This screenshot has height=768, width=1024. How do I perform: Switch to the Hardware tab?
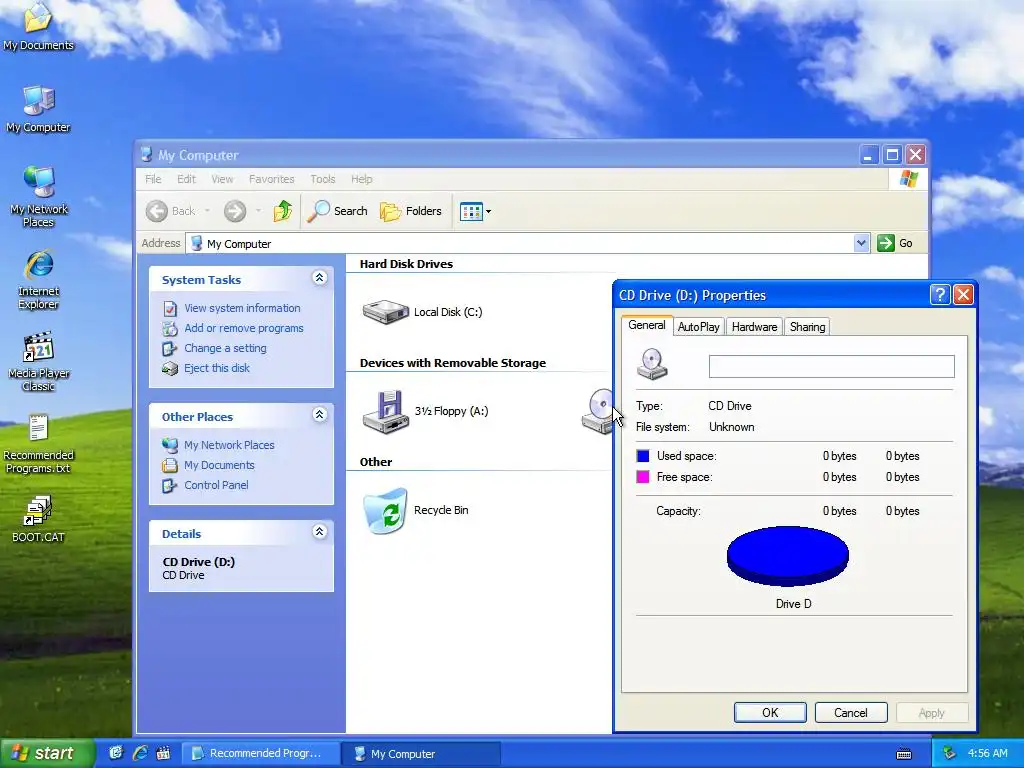point(754,327)
